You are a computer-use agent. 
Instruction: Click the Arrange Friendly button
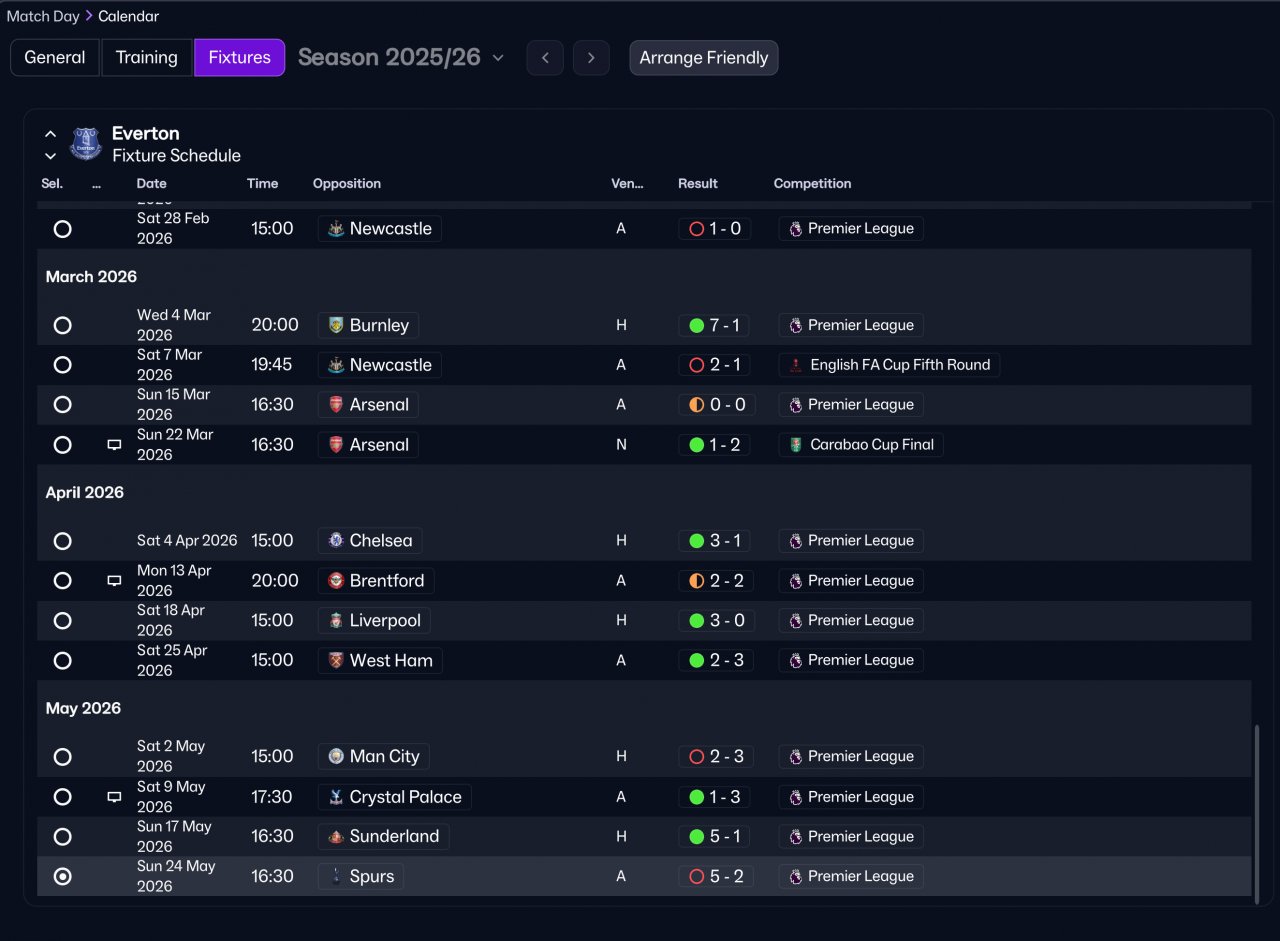[703, 58]
